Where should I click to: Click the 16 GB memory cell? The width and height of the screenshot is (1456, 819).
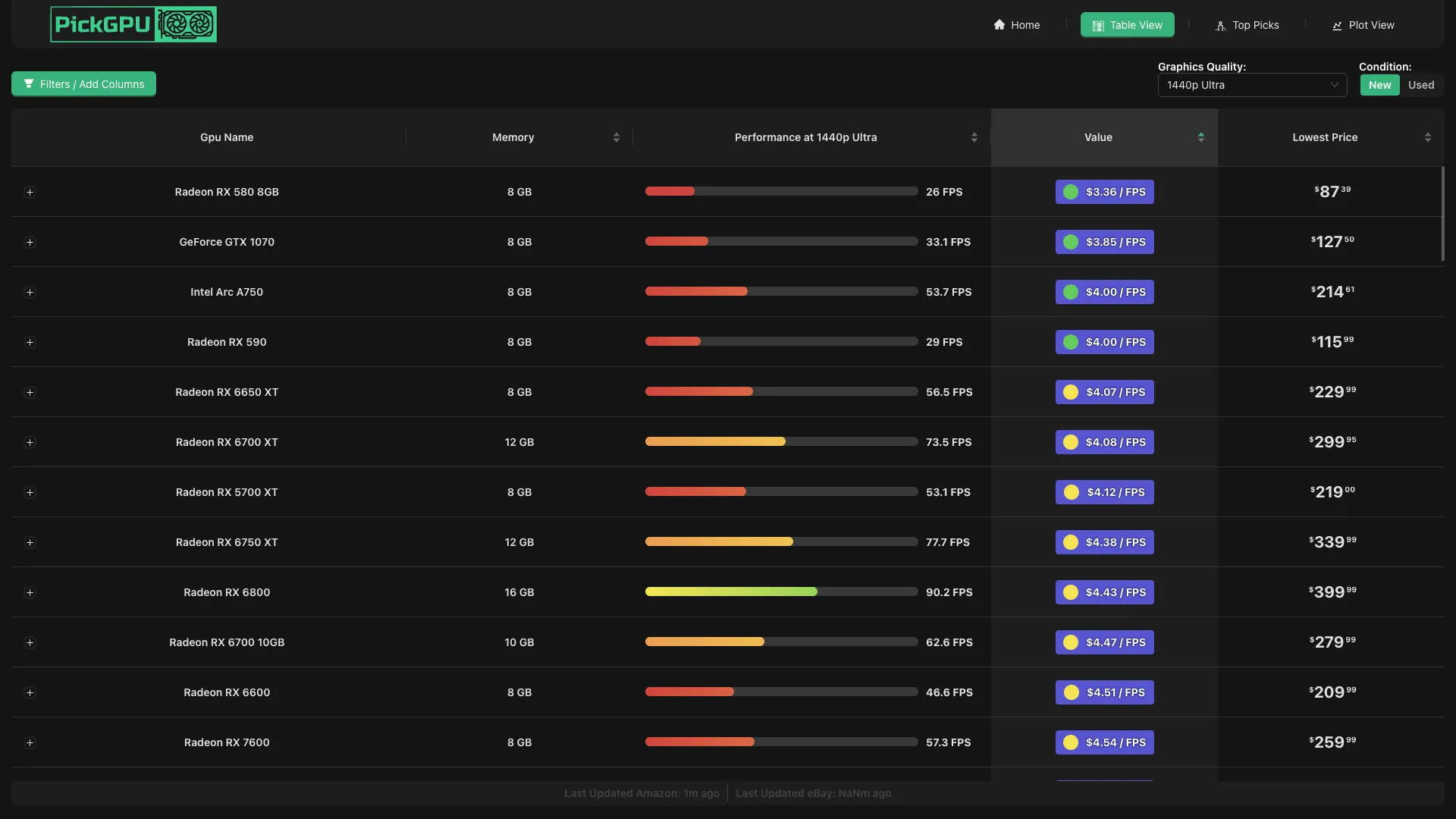[x=519, y=592]
